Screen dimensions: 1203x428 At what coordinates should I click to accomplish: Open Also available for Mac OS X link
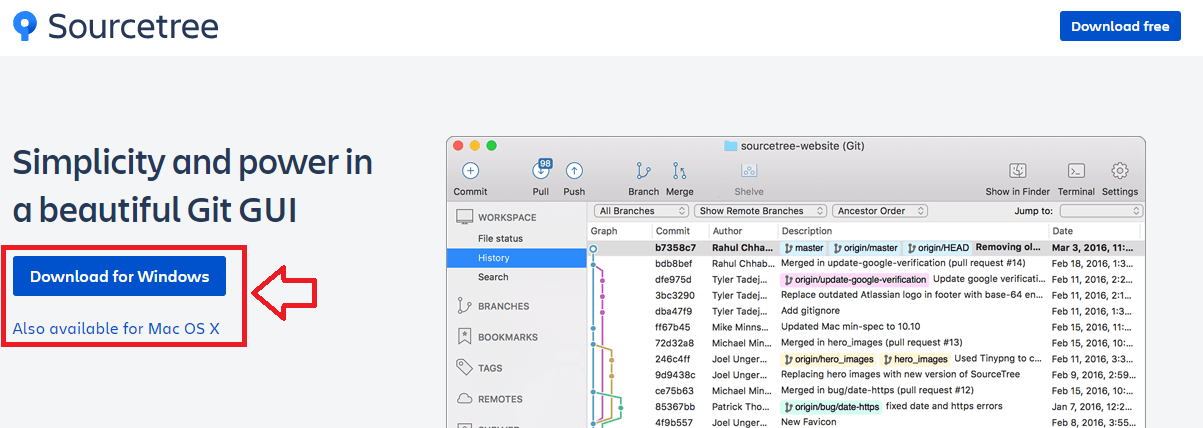click(x=116, y=328)
